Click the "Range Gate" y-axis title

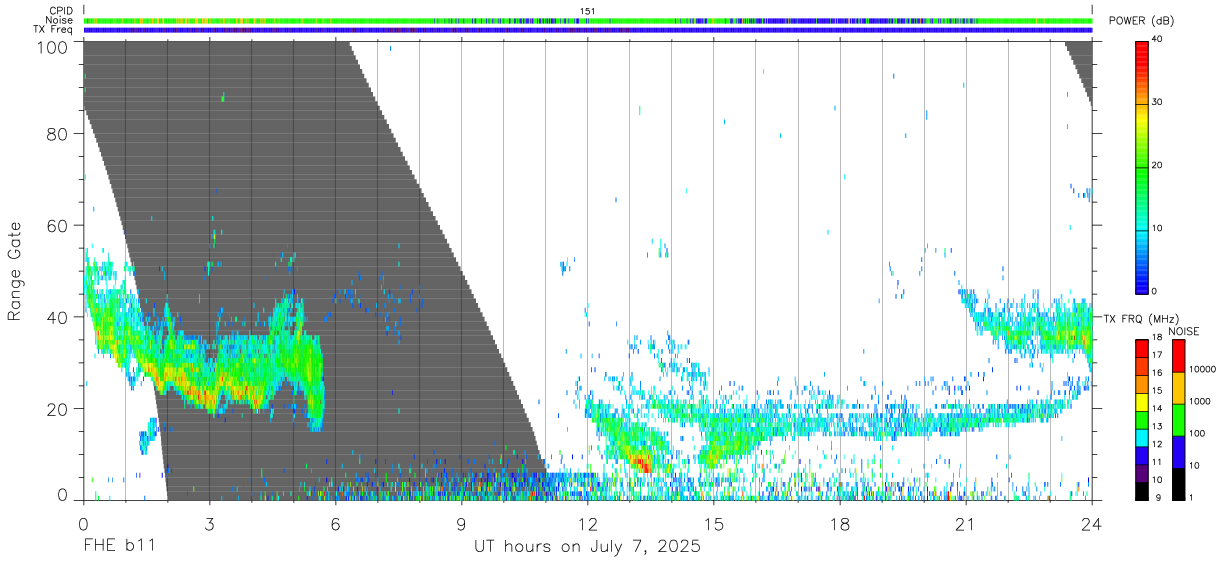pos(15,270)
